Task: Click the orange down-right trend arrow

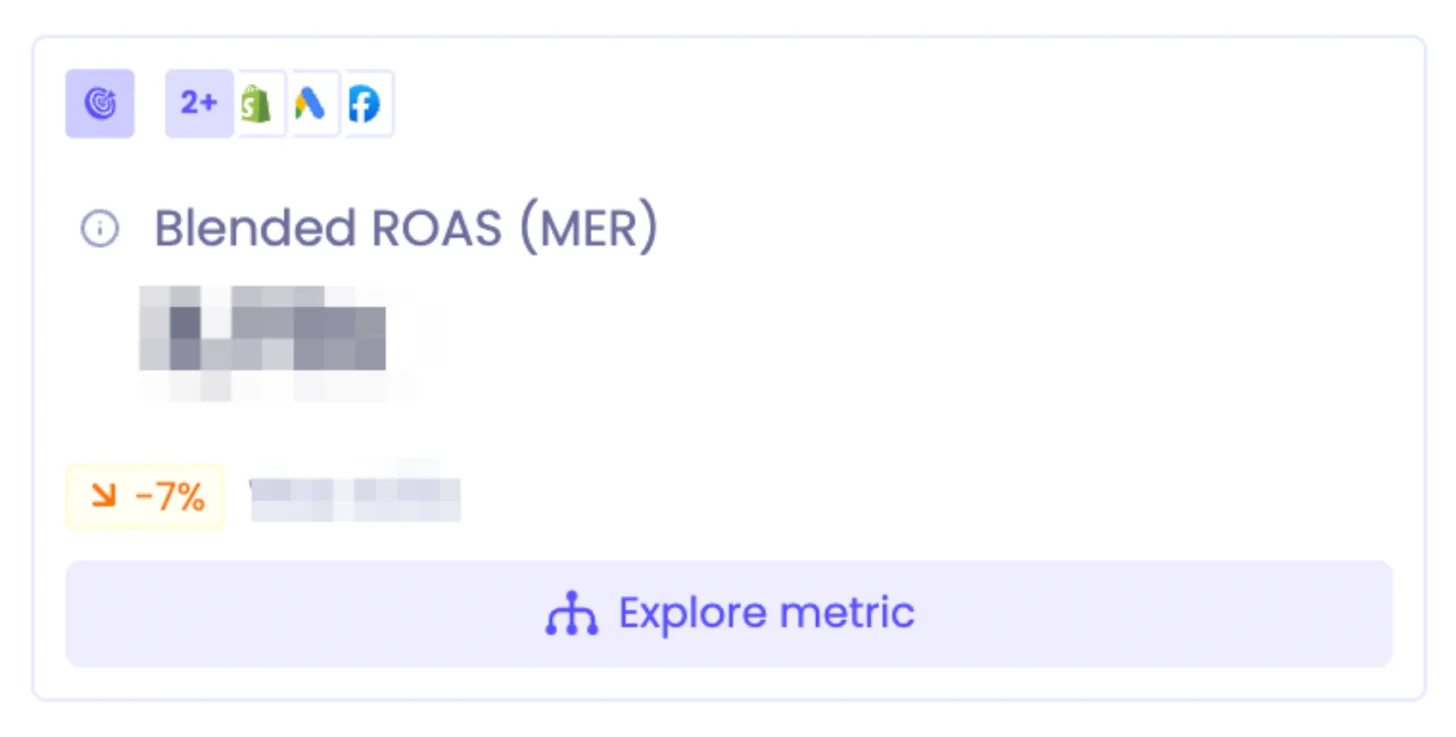Action: tap(103, 496)
